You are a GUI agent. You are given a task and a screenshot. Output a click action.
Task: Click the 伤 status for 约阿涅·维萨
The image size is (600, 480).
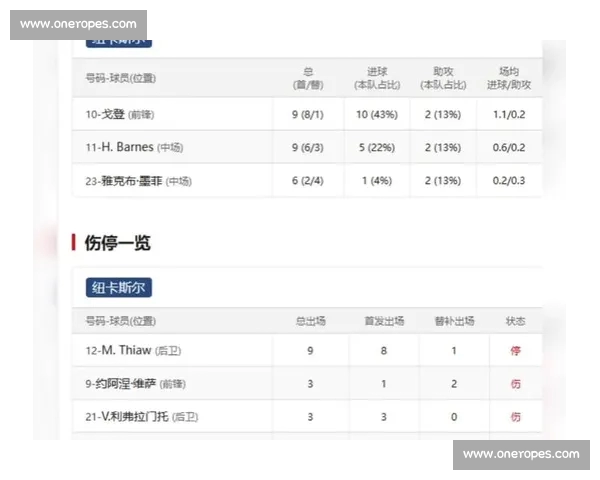515,384
